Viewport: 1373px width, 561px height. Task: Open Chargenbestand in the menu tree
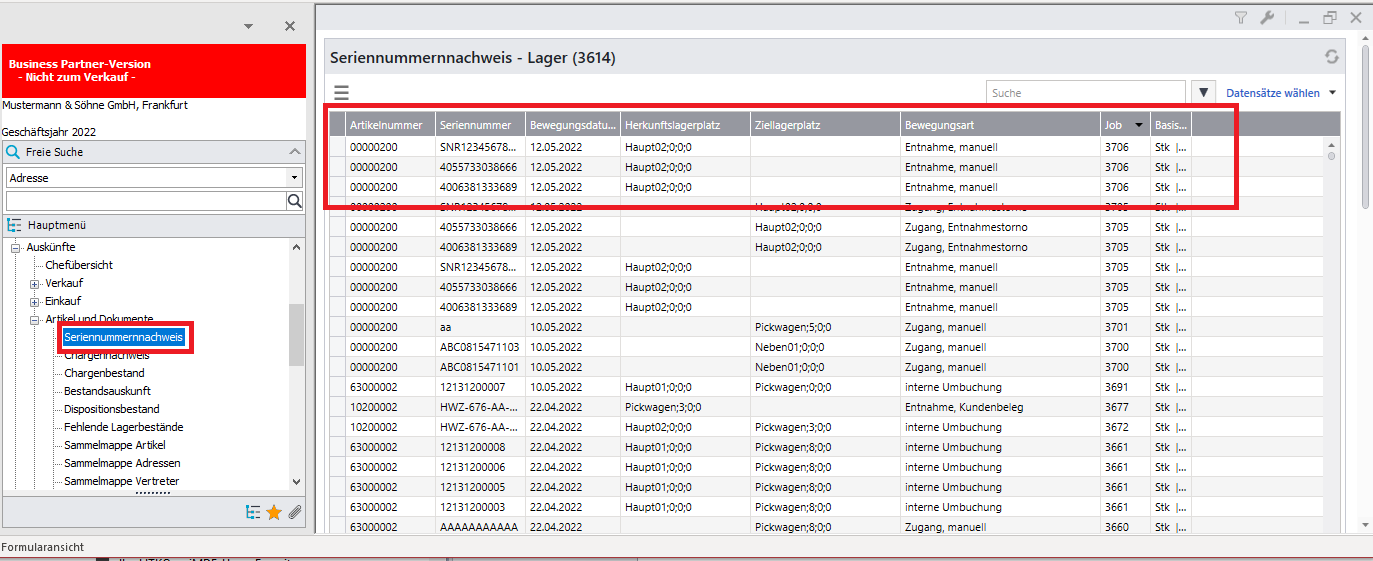tap(104, 373)
